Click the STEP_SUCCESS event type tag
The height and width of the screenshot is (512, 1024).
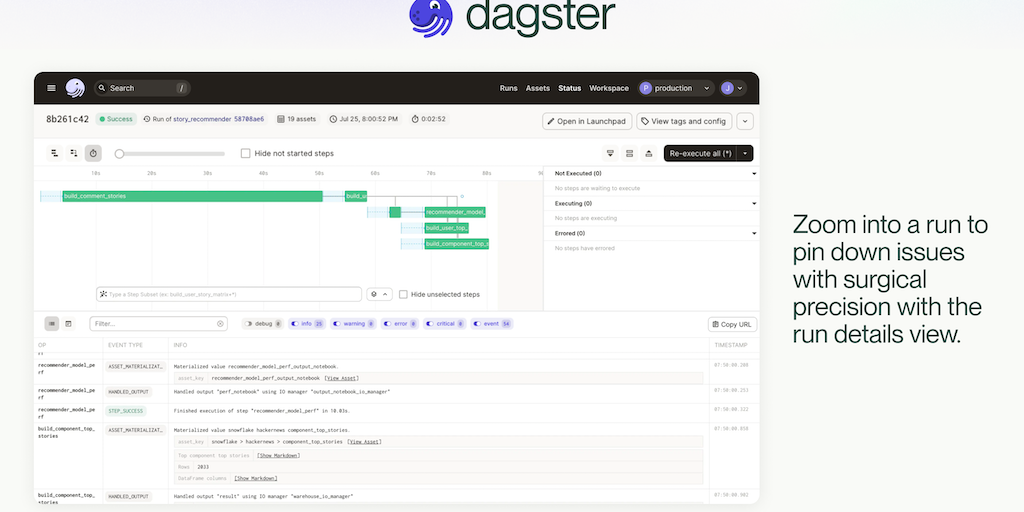(x=126, y=411)
